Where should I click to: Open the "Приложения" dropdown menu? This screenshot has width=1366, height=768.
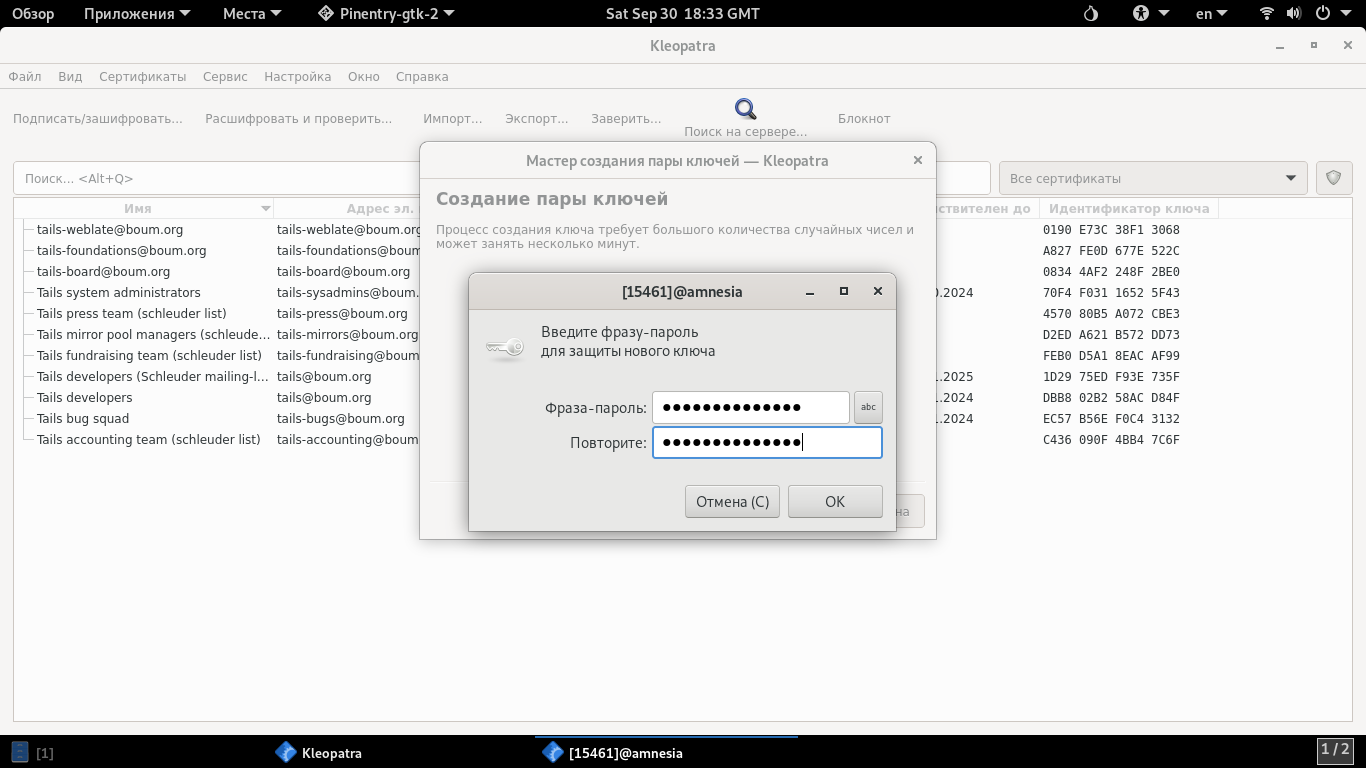pos(128,14)
